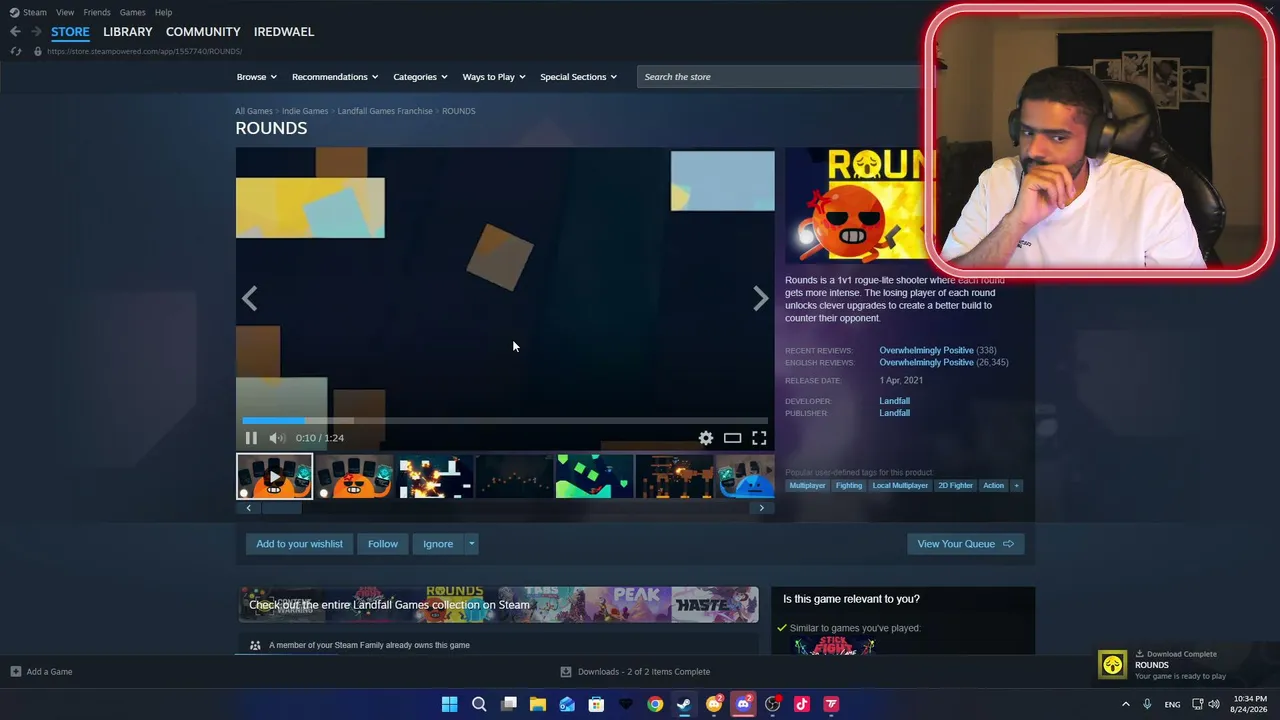Follow the ROUNDS game
This screenshot has height=720, width=1280.
tap(383, 544)
